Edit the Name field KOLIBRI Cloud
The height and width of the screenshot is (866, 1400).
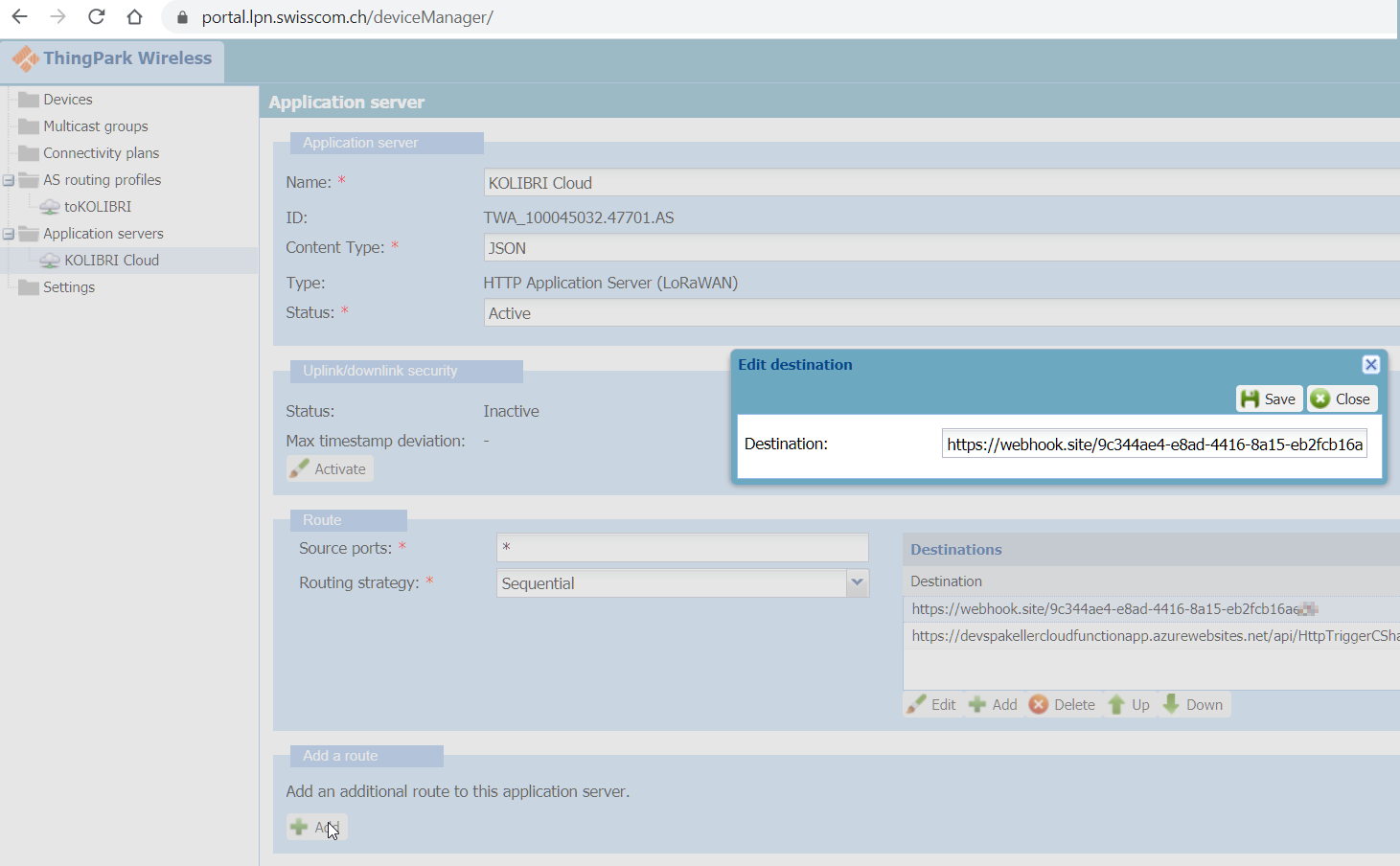coord(941,183)
